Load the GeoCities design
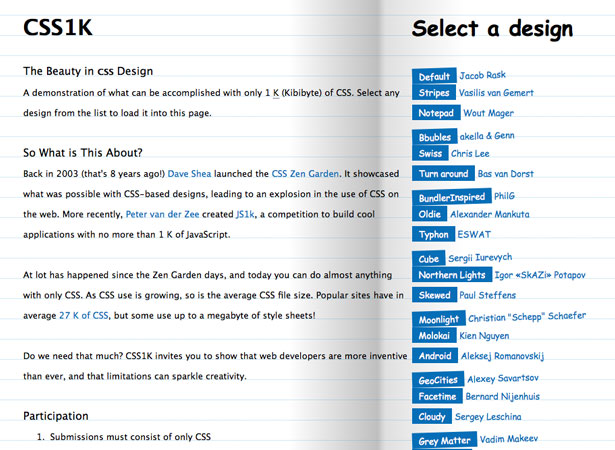This screenshot has height=450, width=615. (438, 379)
